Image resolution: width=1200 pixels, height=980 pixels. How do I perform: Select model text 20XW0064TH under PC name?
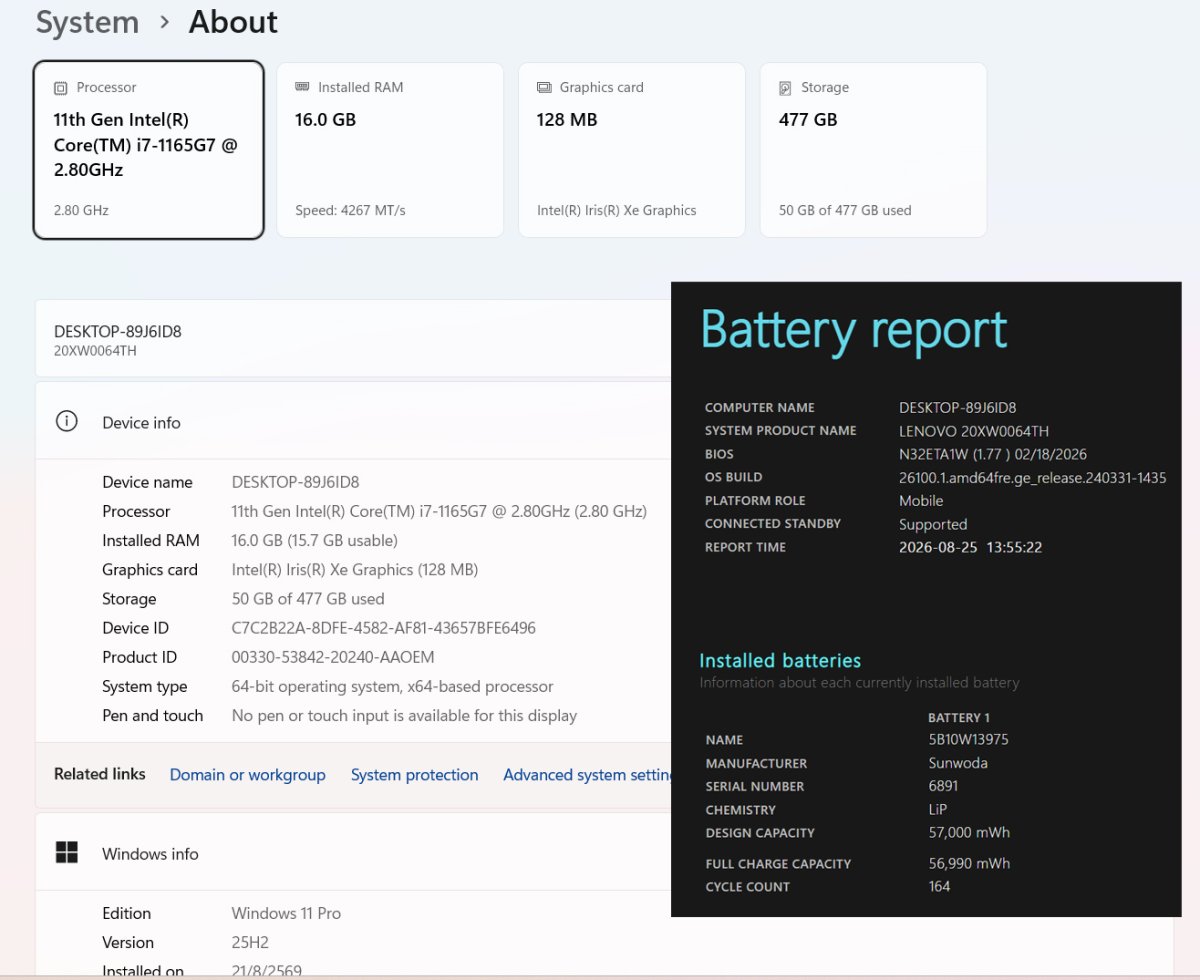pyautogui.click(x=95, y=351)
